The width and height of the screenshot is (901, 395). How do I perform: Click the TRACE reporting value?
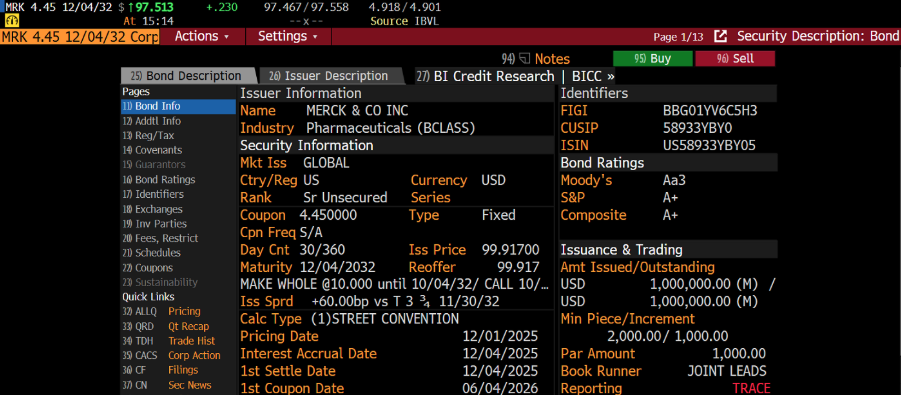point(751,388)
